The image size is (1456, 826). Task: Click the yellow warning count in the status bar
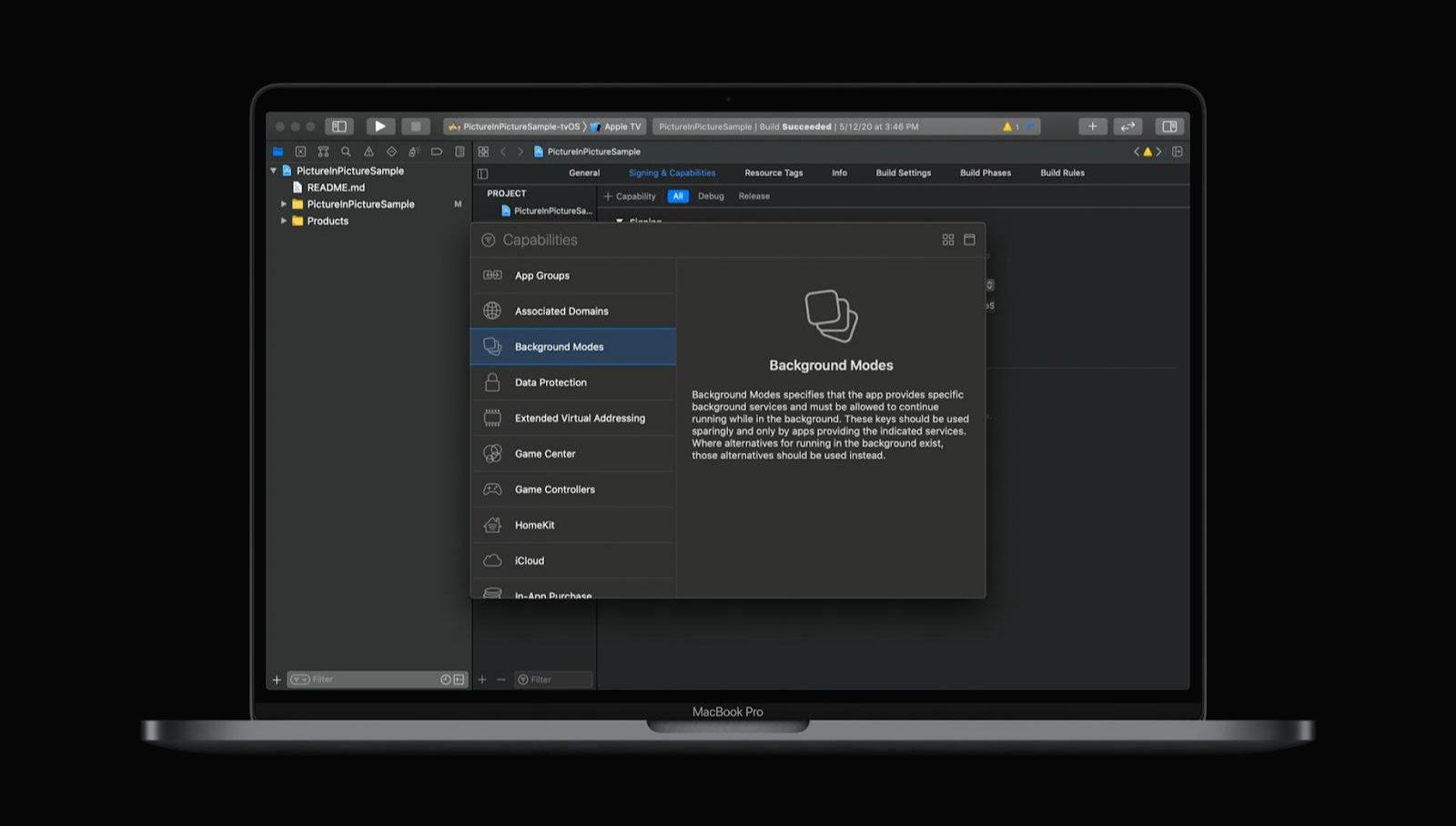1010,126
